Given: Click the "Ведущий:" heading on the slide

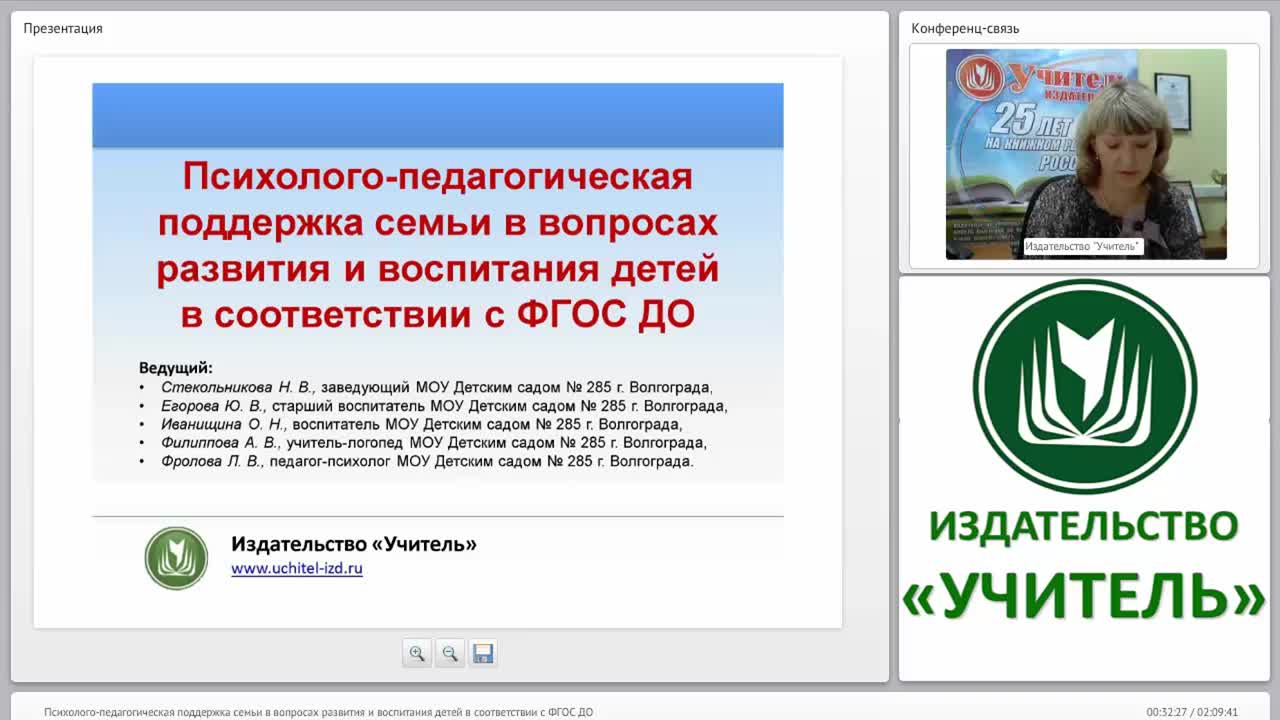Looking at the screenshot, I should point(176,367).
